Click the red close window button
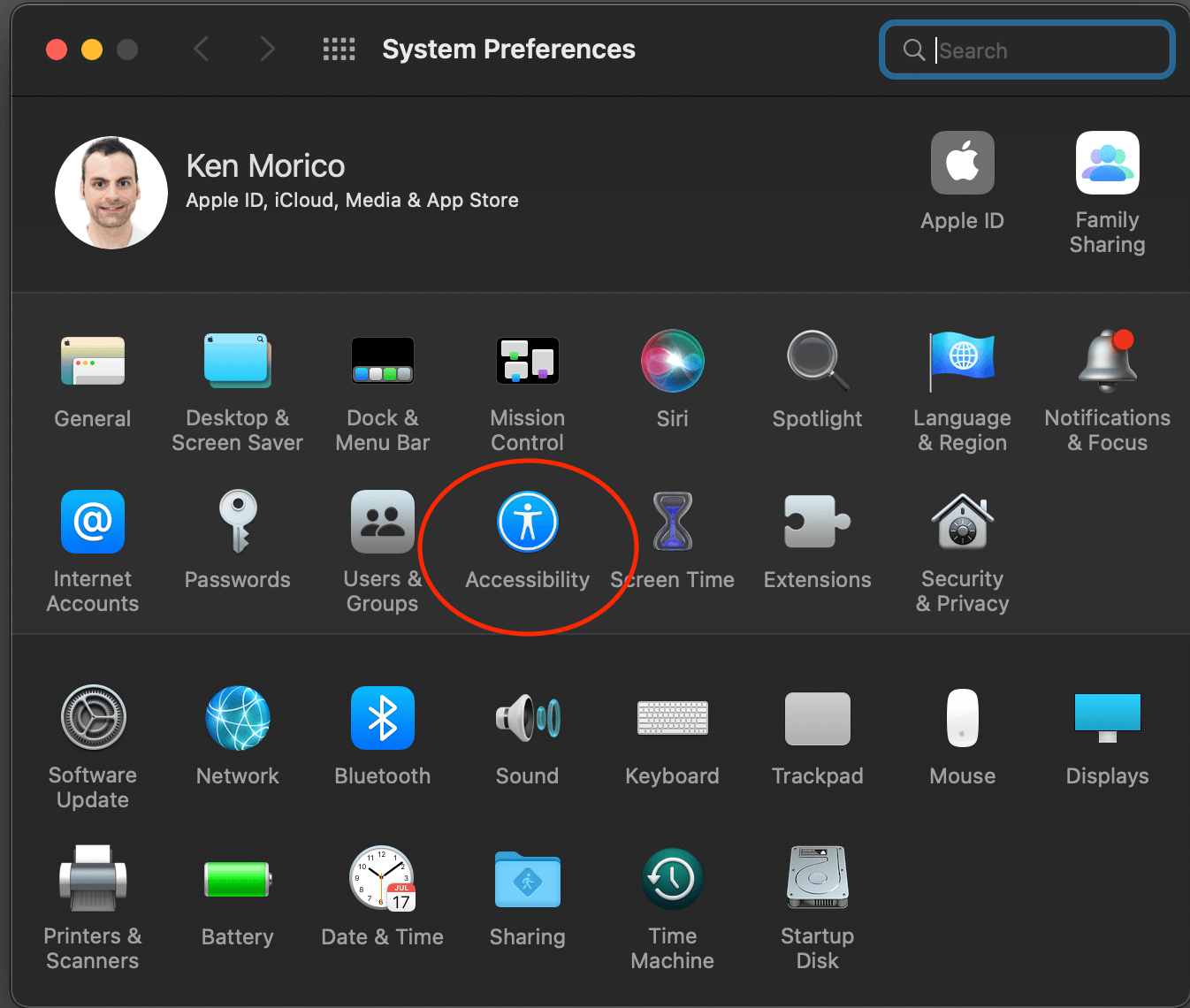 click(57, 50)
